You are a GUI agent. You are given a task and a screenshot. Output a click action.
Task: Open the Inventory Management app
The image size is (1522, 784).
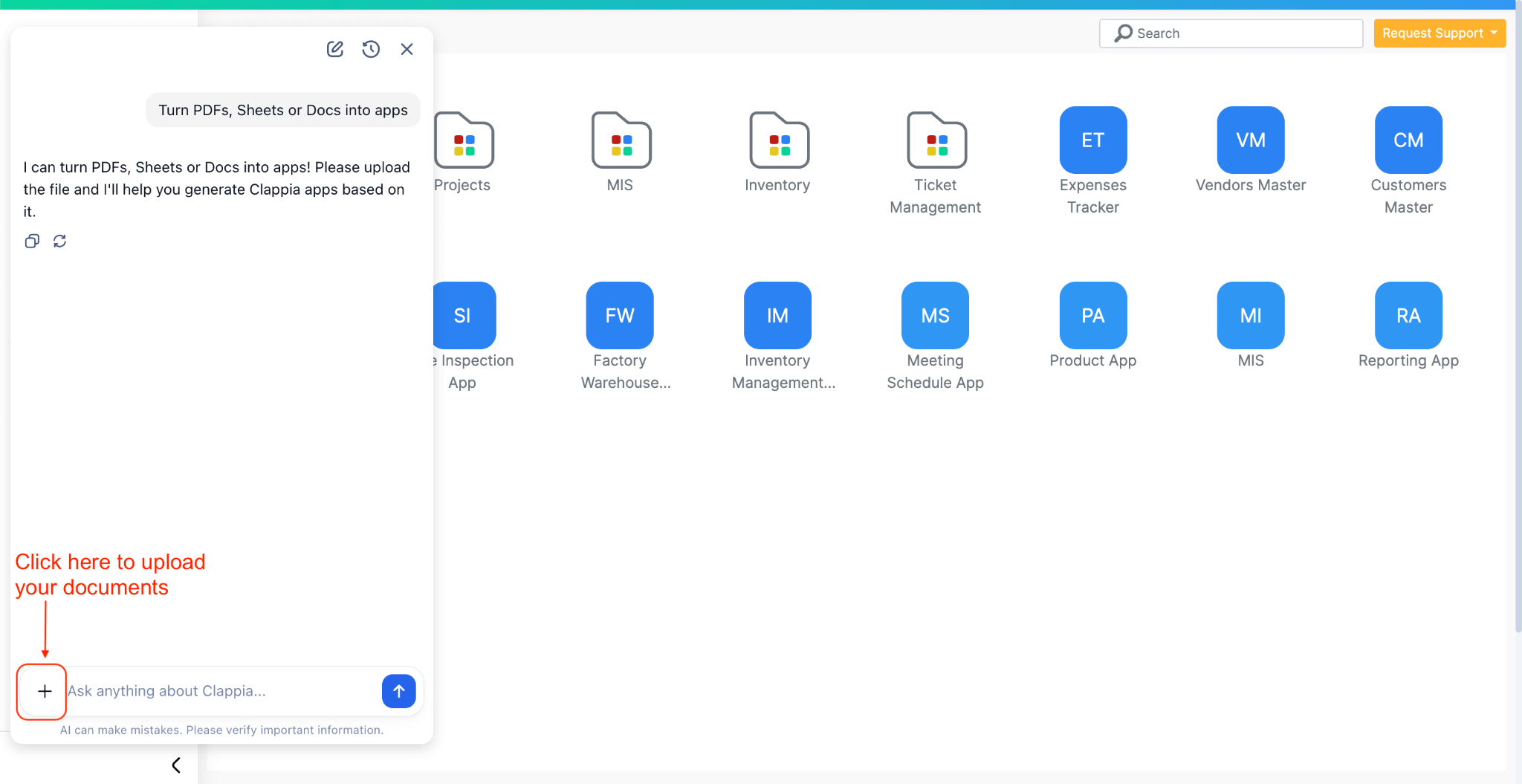777,315
